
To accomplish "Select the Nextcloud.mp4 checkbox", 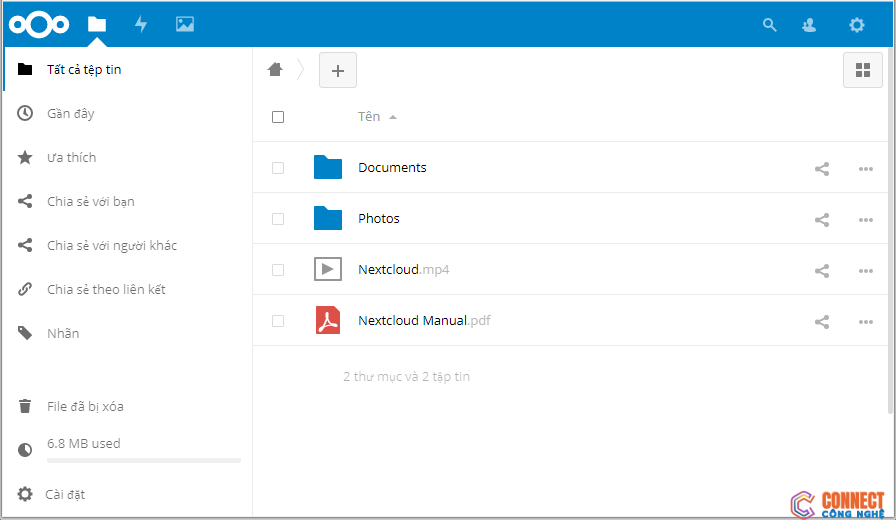I will click(x=278, y=270).
